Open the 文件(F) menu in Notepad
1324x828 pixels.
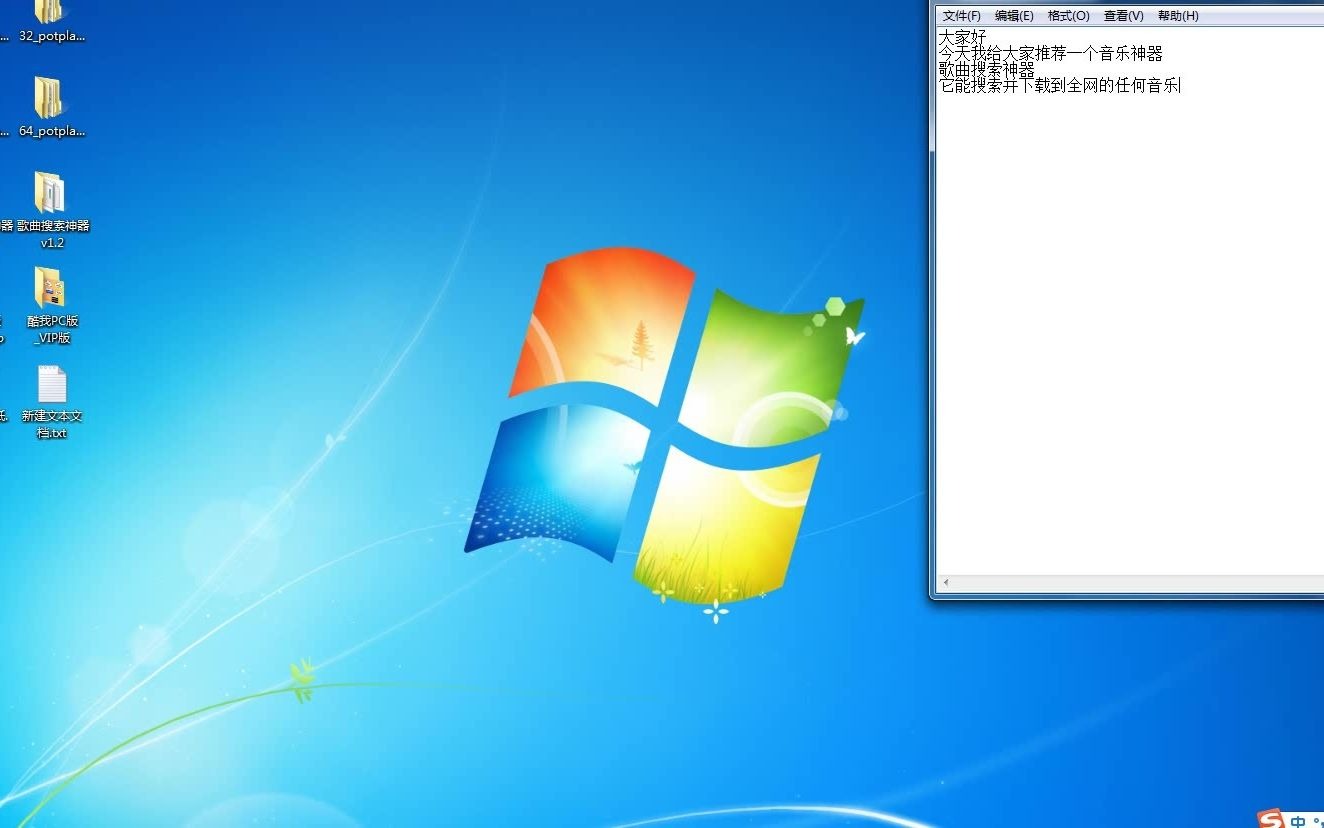962,16
